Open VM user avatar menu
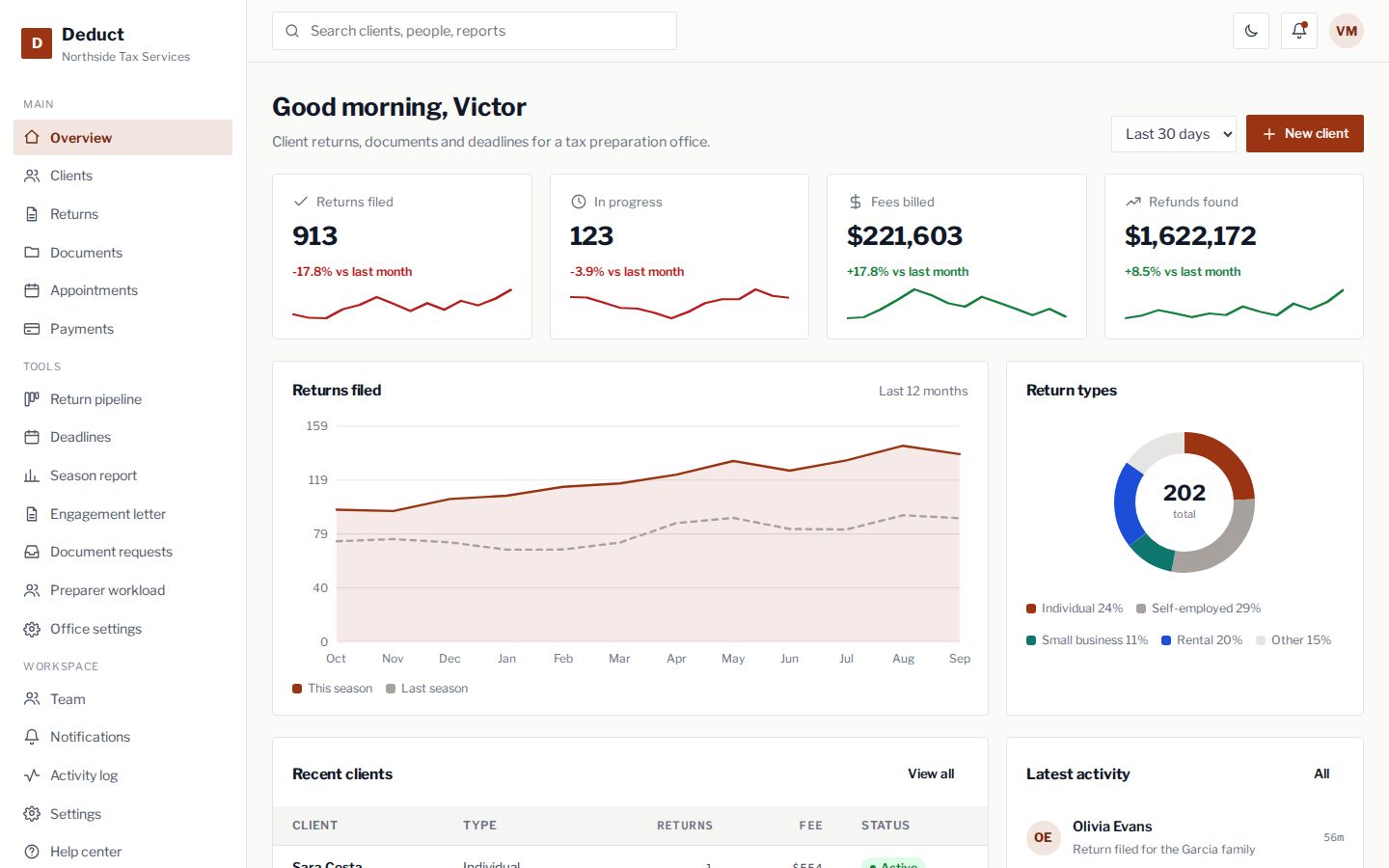This screenshot has height=868, width=1389. (x=1347, y=31)
